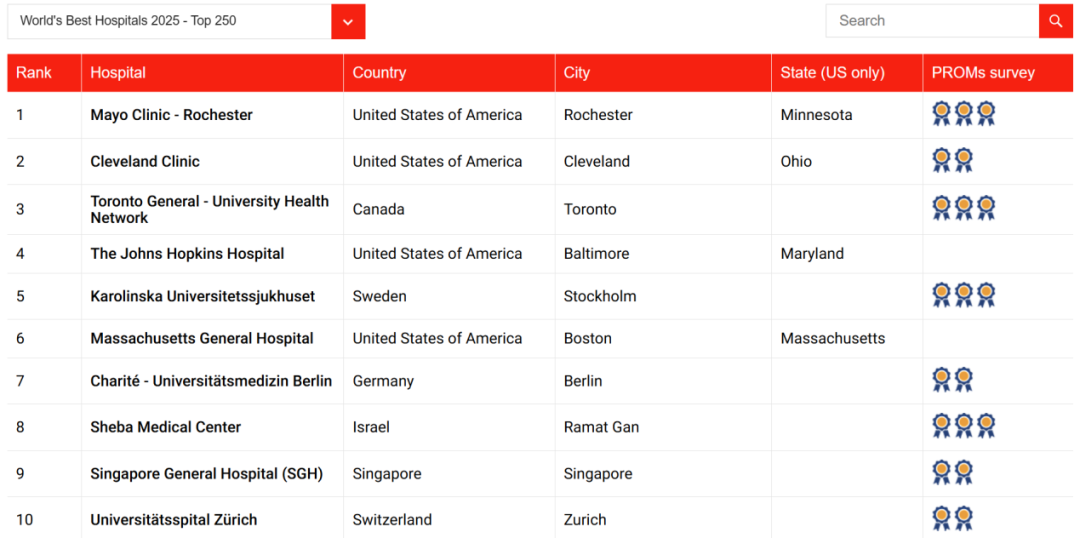Click the PROMs survey column header
Image resolution: width=1080 pixels, height=538 pixels.
(983, 73)
